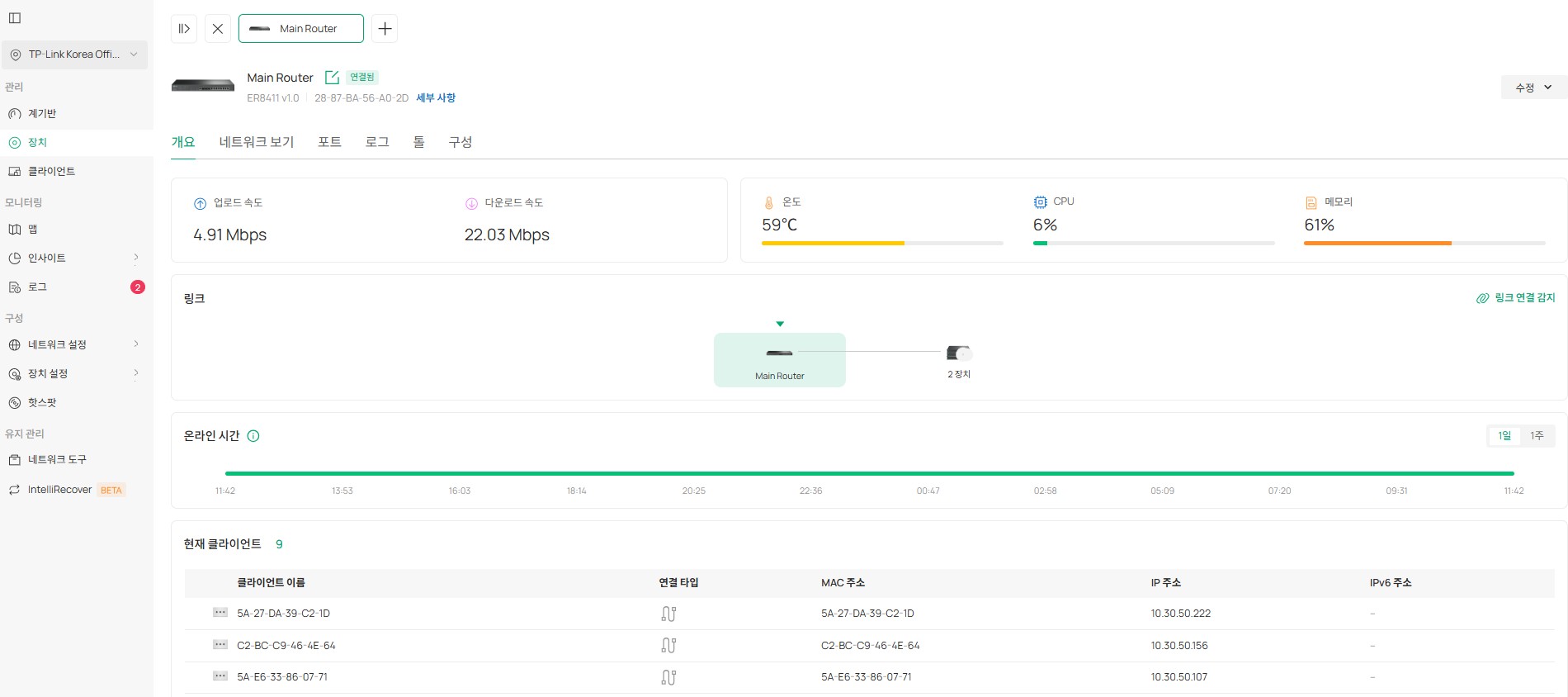Close the Main Router tab with X

(x=218, y=28)
